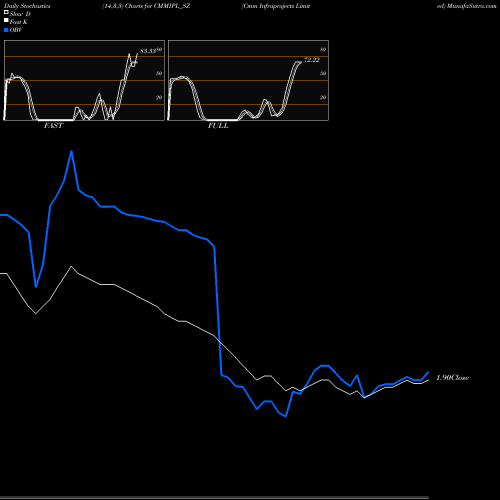
Task: Click the '1.90Close' price label
Action: pos(453,378)
